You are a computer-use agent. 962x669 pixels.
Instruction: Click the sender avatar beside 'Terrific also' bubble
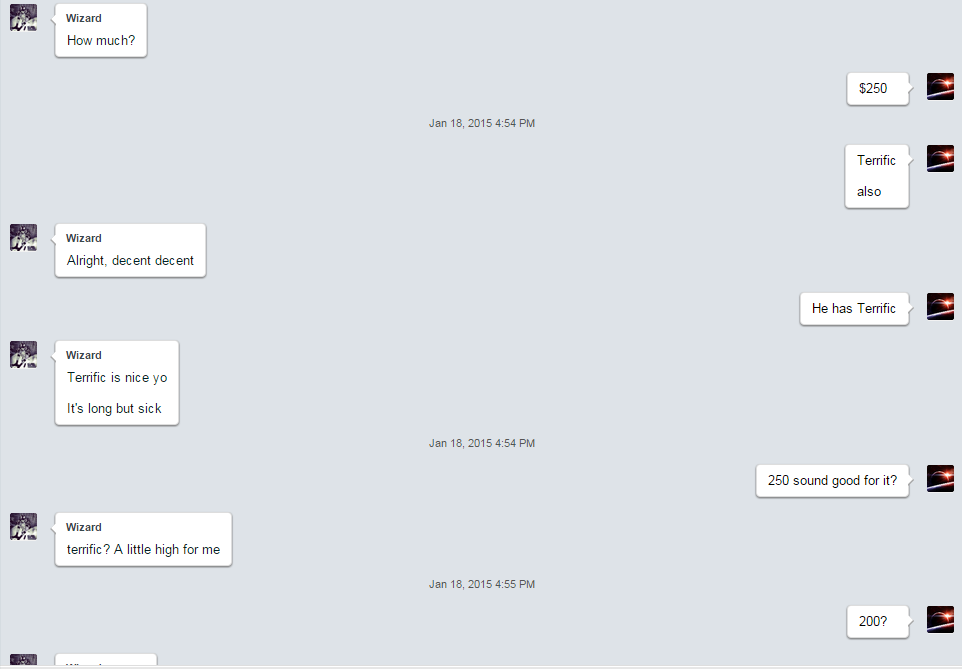pos(940,158)
